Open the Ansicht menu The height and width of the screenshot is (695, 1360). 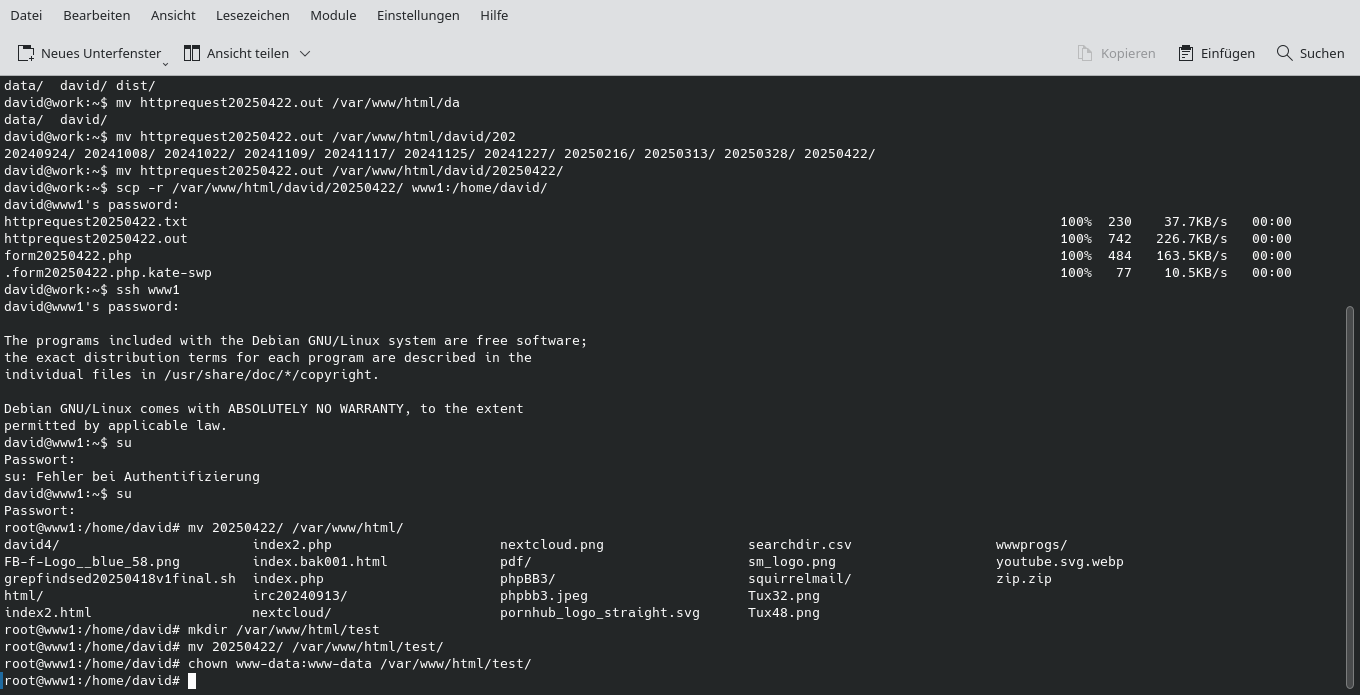coord(173,15)
